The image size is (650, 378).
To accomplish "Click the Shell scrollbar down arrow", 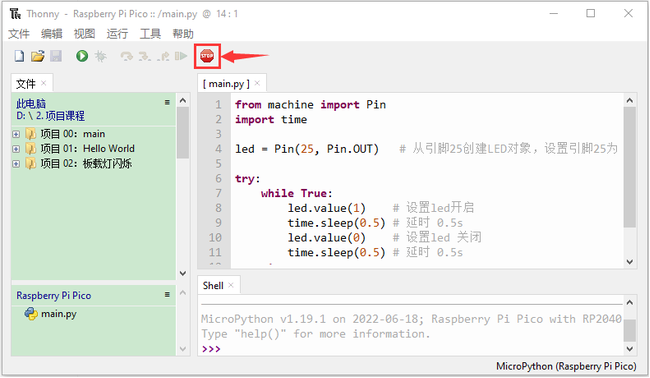I will click(x=629, y=349).
